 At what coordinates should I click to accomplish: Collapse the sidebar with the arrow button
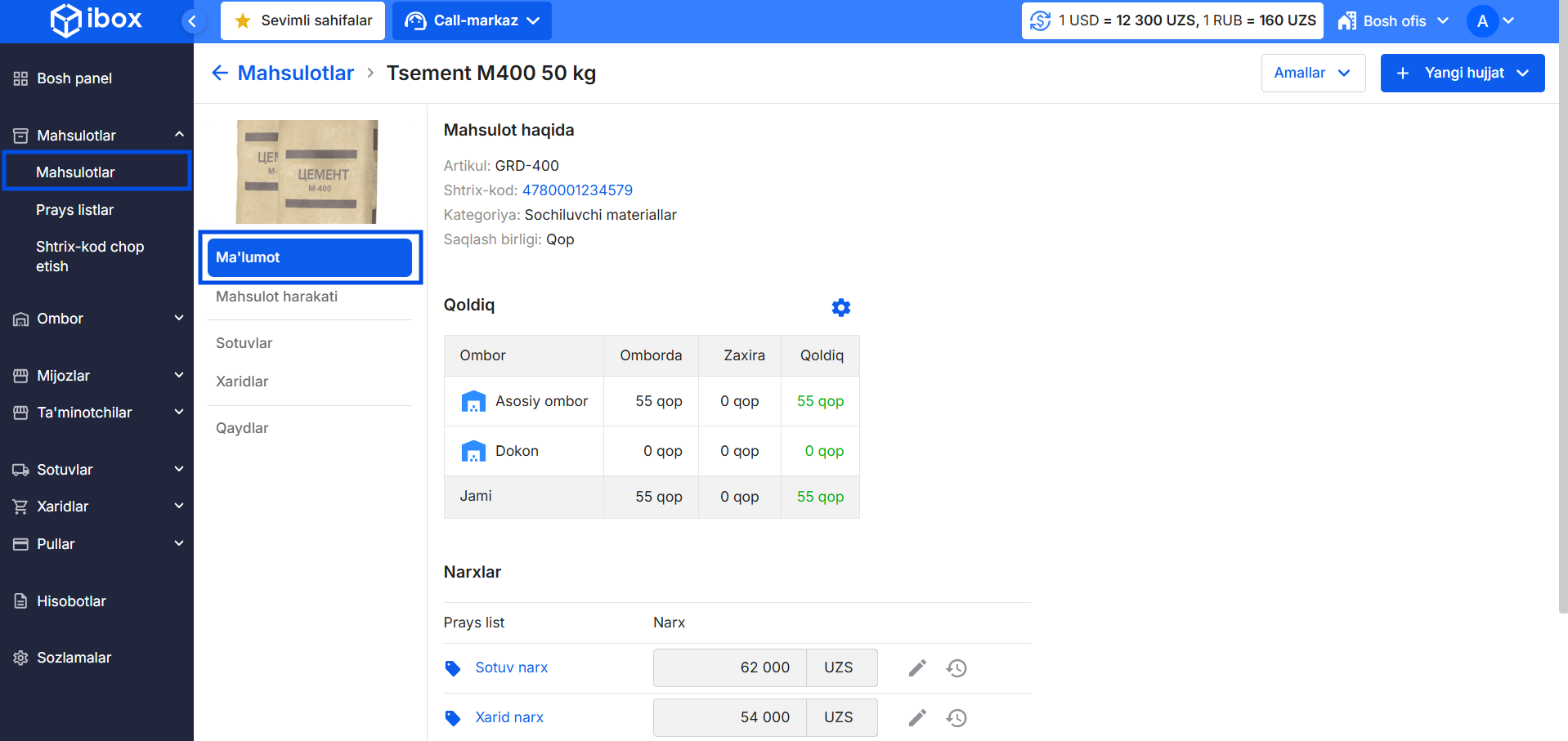click(x=192, y=21)
